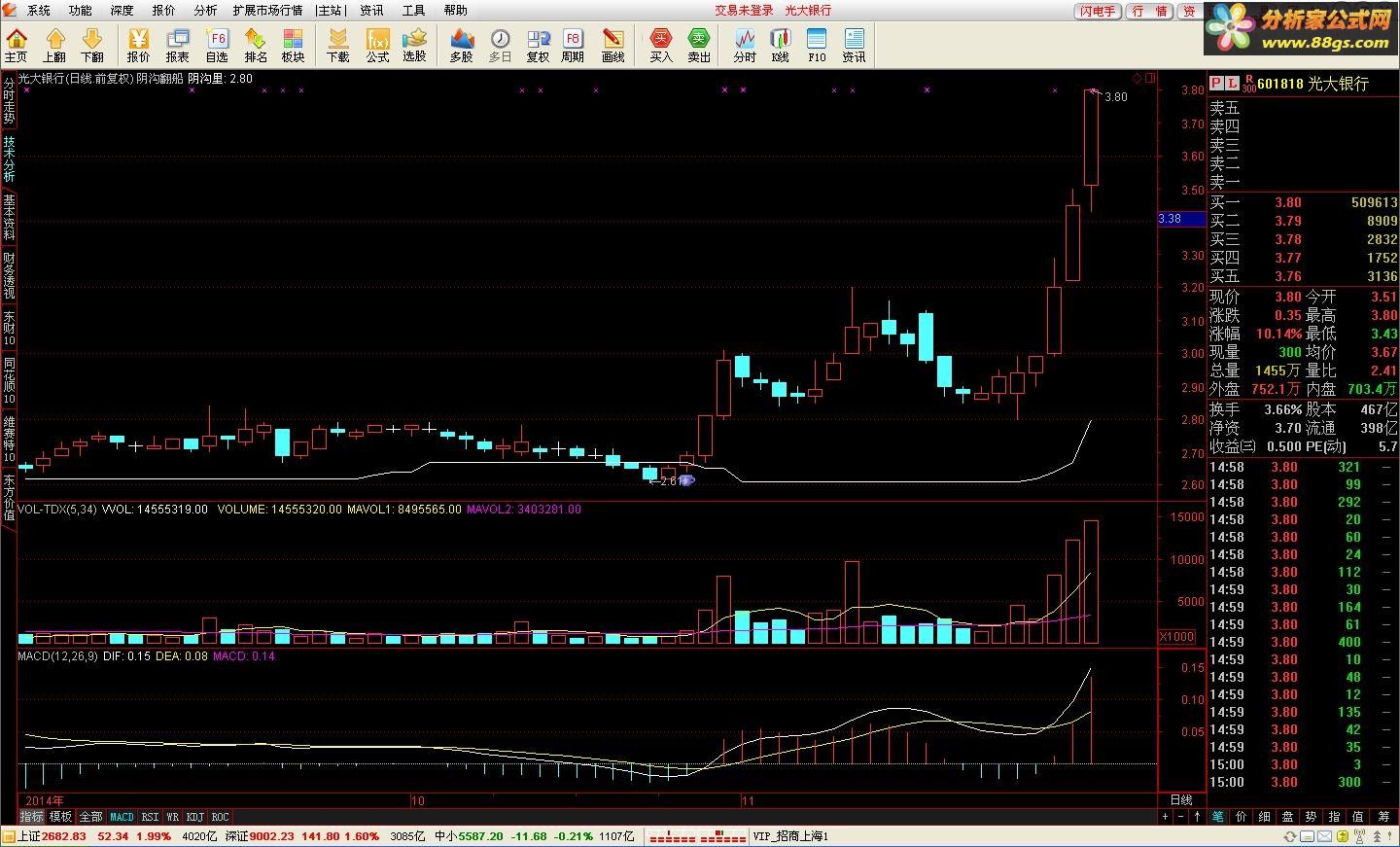Viewport: 1400px width, 847px height.
Task: Click the 下翻 page-down arrow icon
Action: 91,45
